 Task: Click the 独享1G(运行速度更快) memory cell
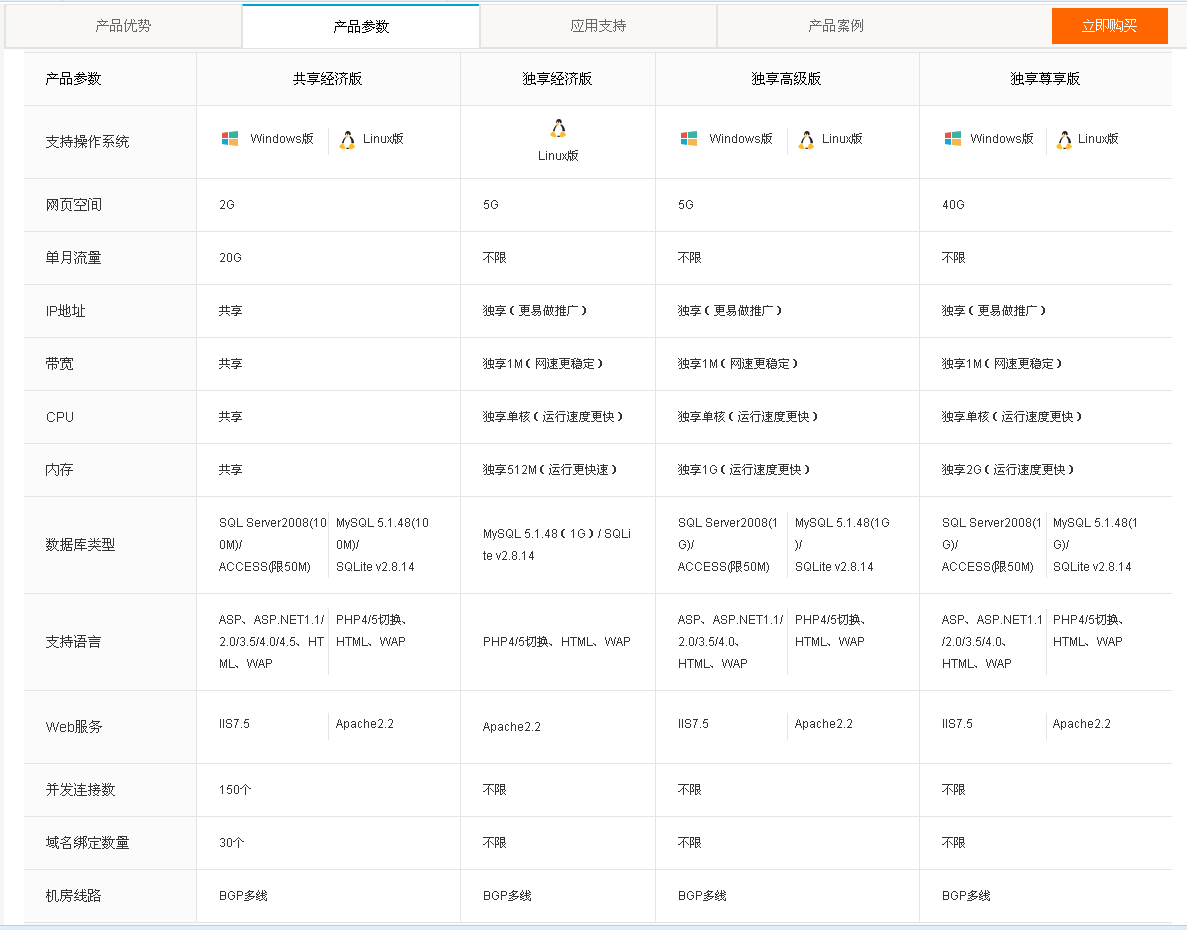click(x=743, y=469)
